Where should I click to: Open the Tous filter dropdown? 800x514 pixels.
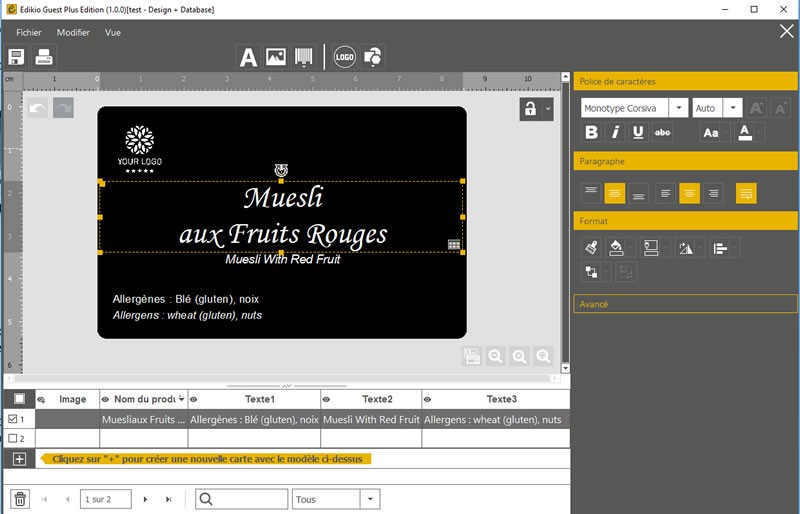370,498
